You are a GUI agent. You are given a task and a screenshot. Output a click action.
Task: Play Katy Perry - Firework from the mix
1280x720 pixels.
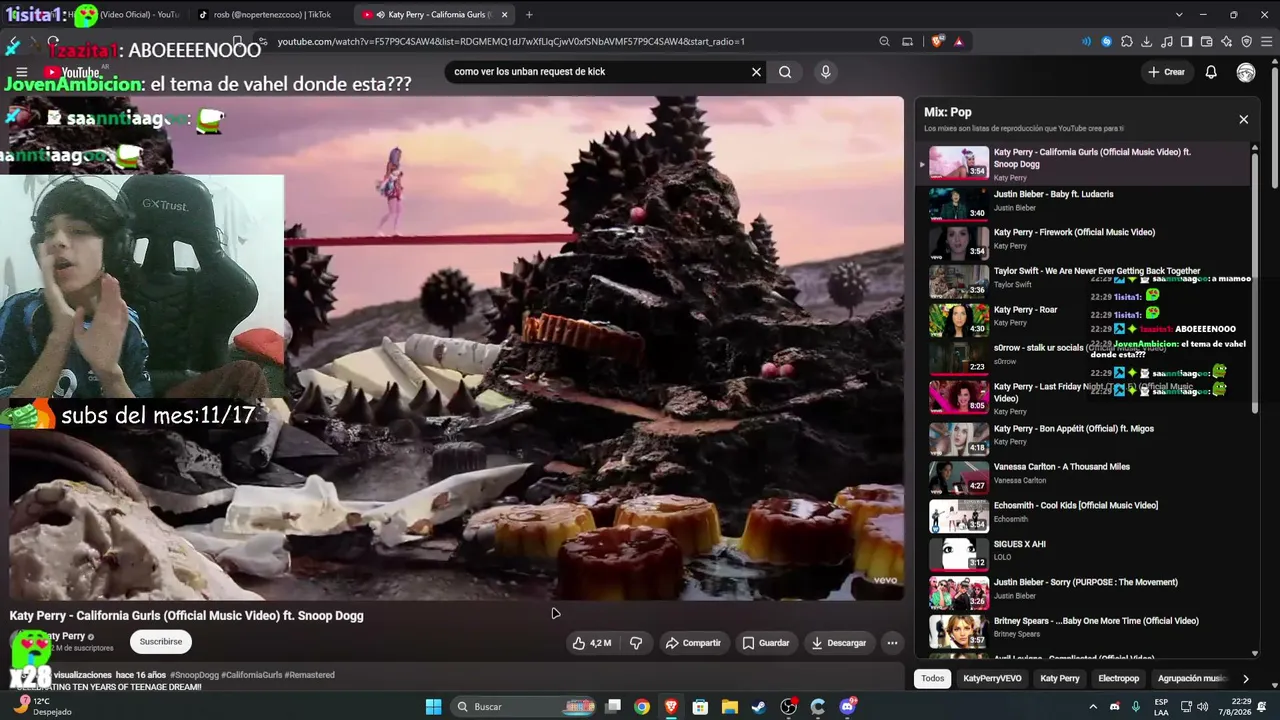[x=1085, y=241]
